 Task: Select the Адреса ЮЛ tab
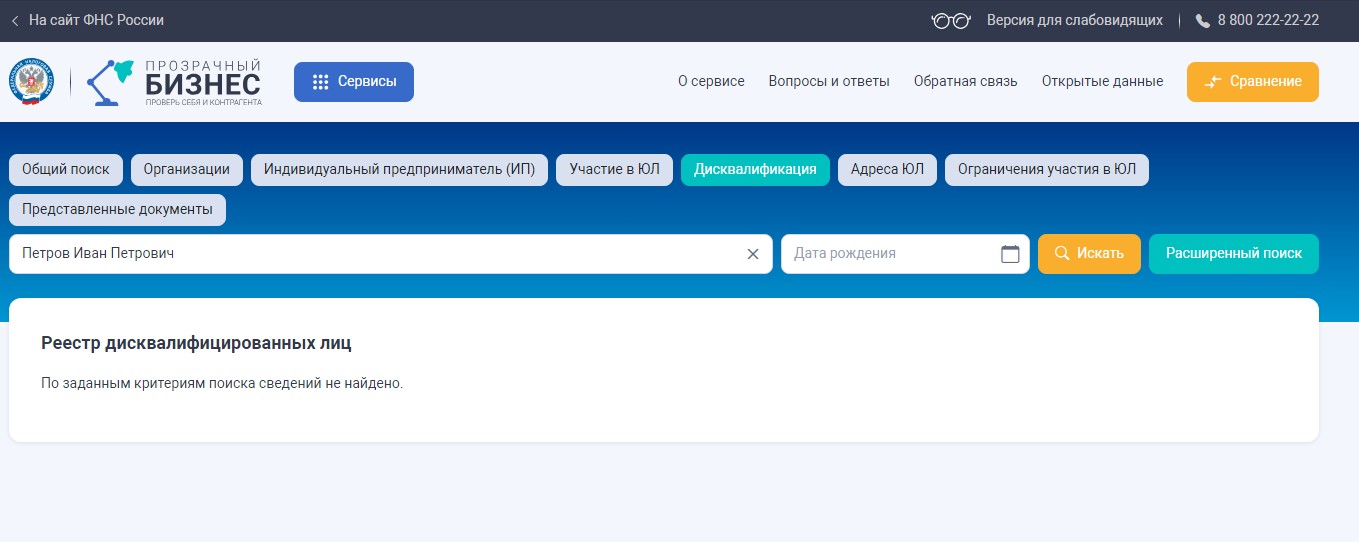point(887,170)
